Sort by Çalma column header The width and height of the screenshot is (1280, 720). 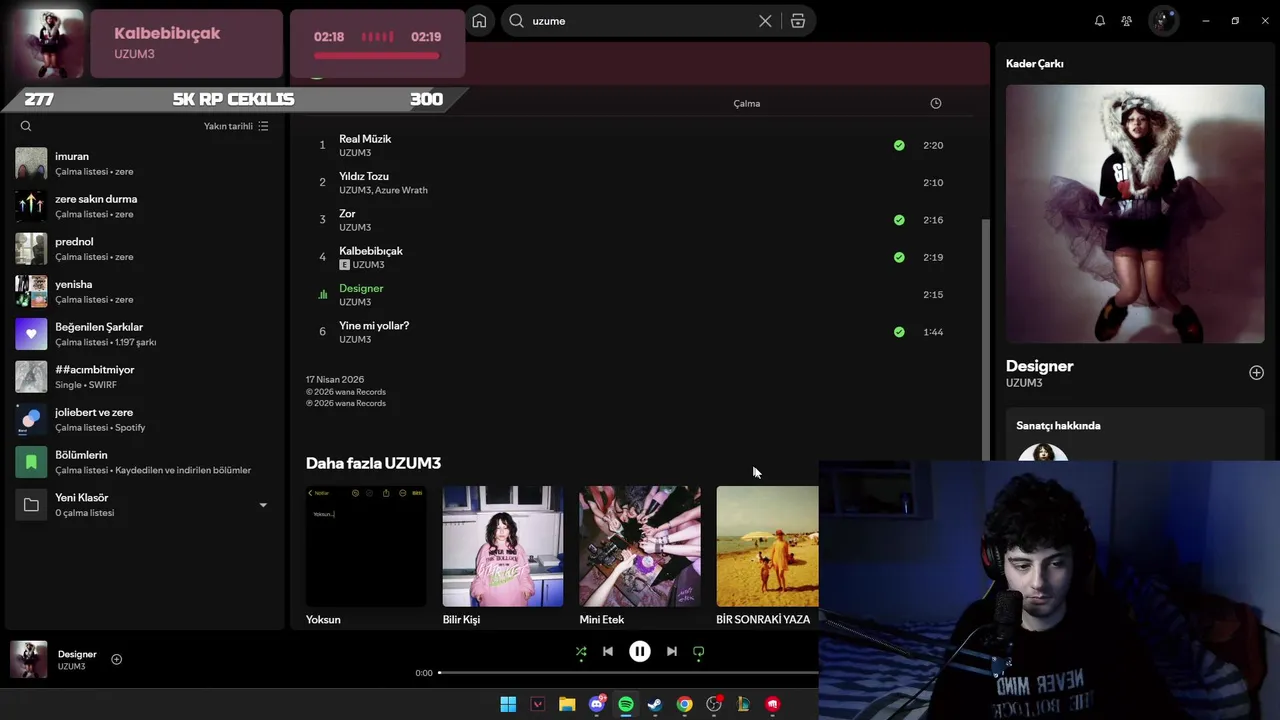coord(747,103)
